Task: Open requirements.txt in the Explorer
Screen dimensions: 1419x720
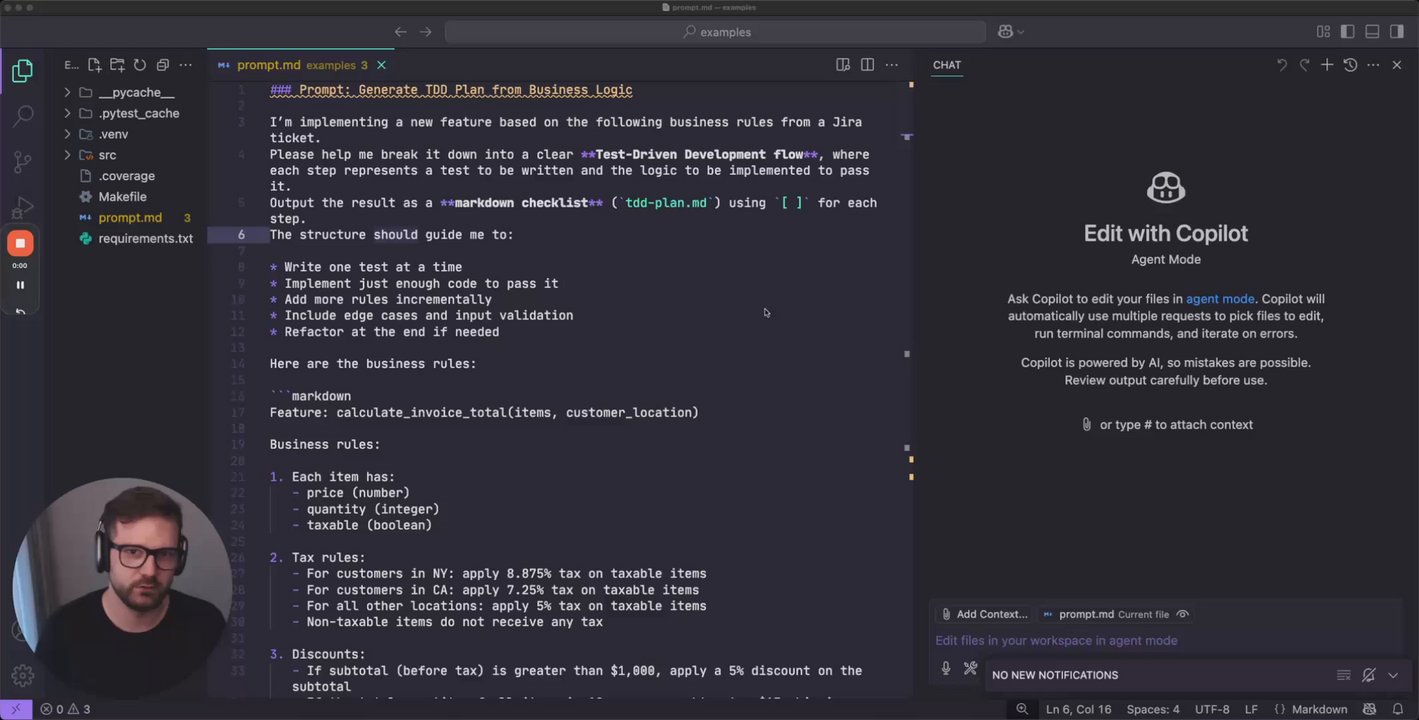Action: tap(145, 239)
